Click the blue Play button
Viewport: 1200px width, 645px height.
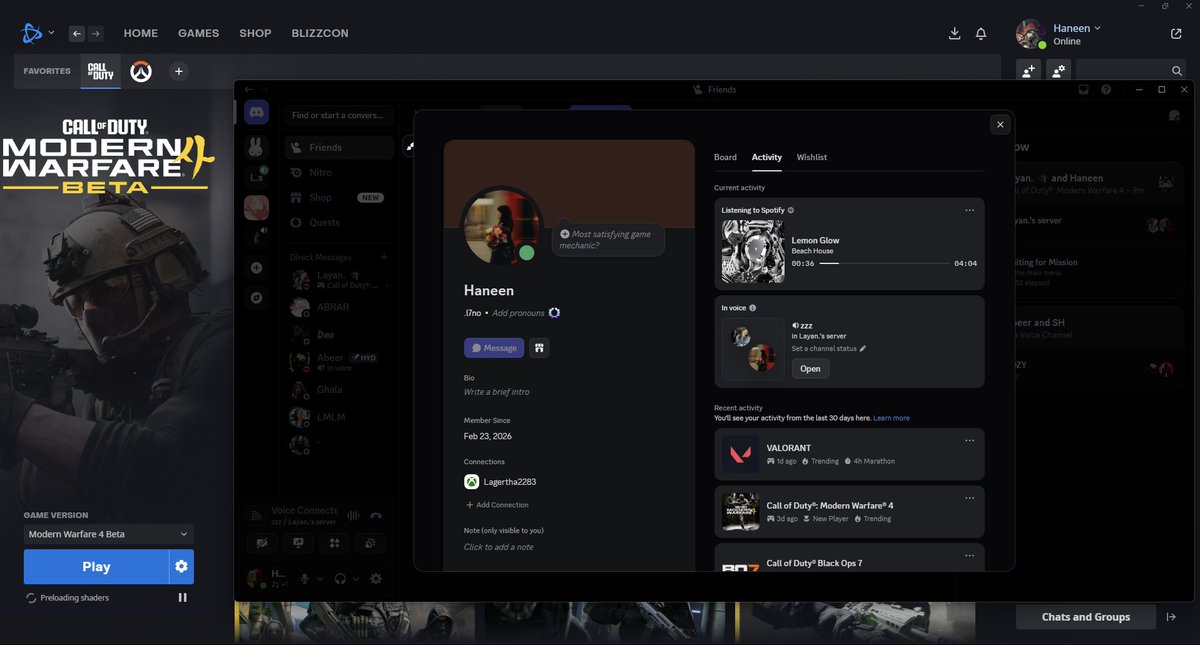click(x=96, y=566)
